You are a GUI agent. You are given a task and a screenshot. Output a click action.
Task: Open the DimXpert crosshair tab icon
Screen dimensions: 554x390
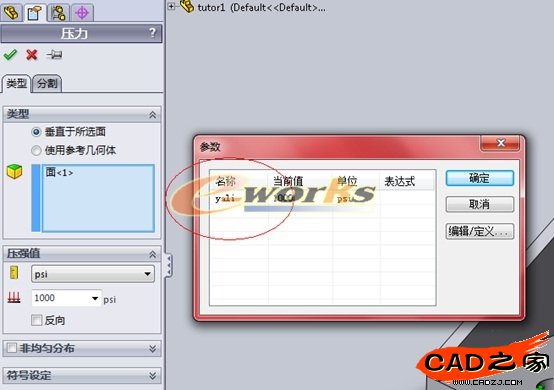pos(82,13)
